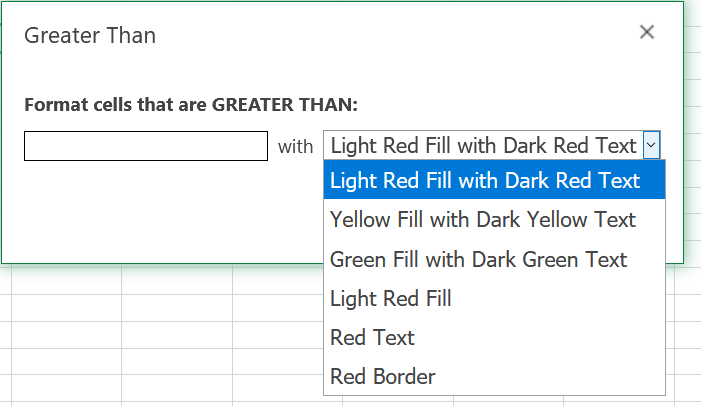Choose Yellow Fill with Dark Yellow Text
This screenshot has height=406, width=701.
(x=483, y=220)
